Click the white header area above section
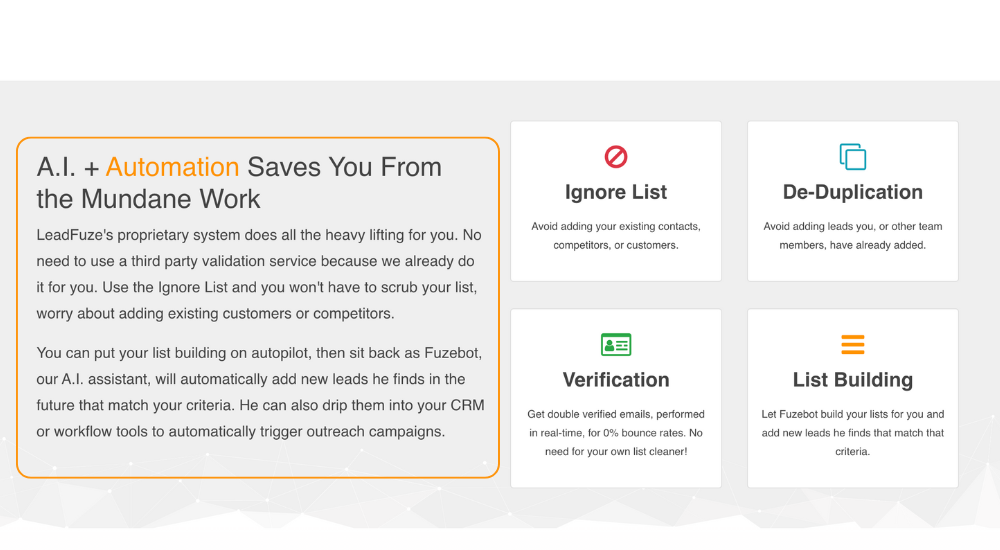1000x550 pixels. pos(500,40)
